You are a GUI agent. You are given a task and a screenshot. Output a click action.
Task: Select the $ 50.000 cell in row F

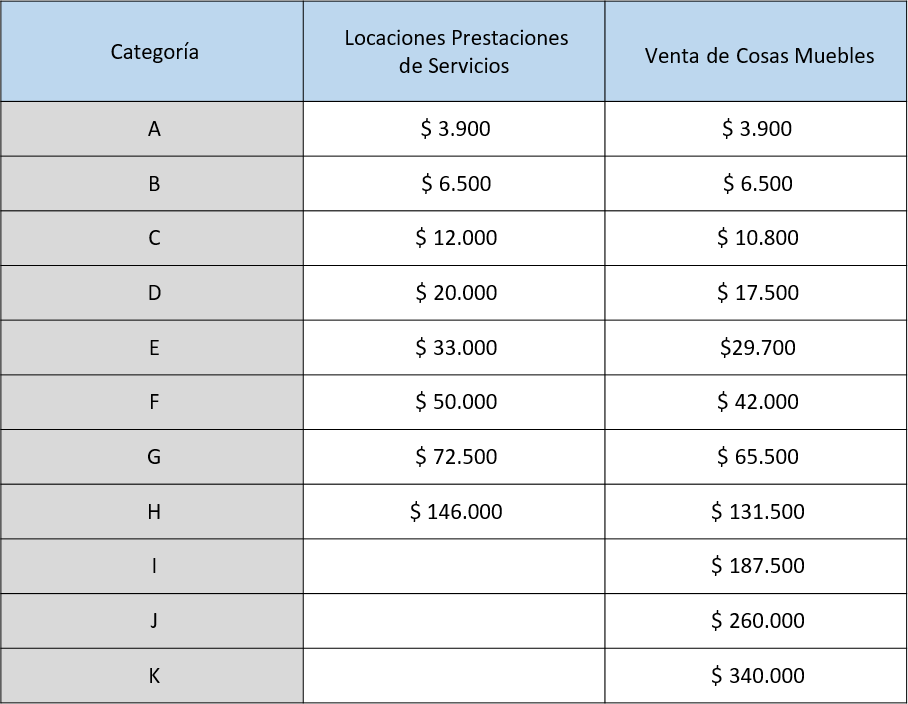pyautogui.click(x=454, y=402)
